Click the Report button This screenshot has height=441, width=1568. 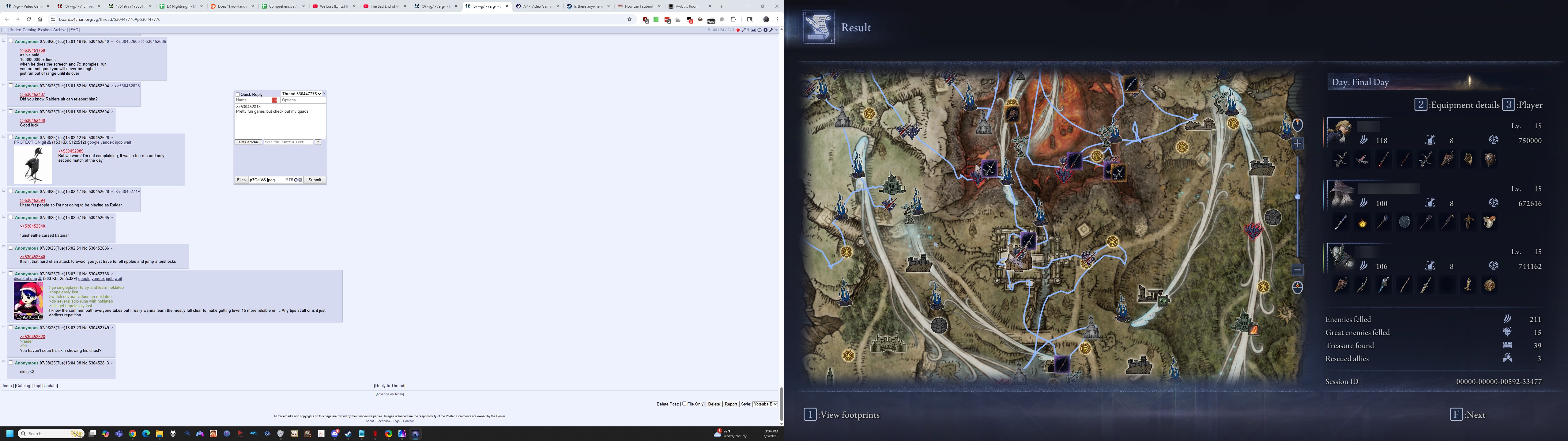point(731,404)
